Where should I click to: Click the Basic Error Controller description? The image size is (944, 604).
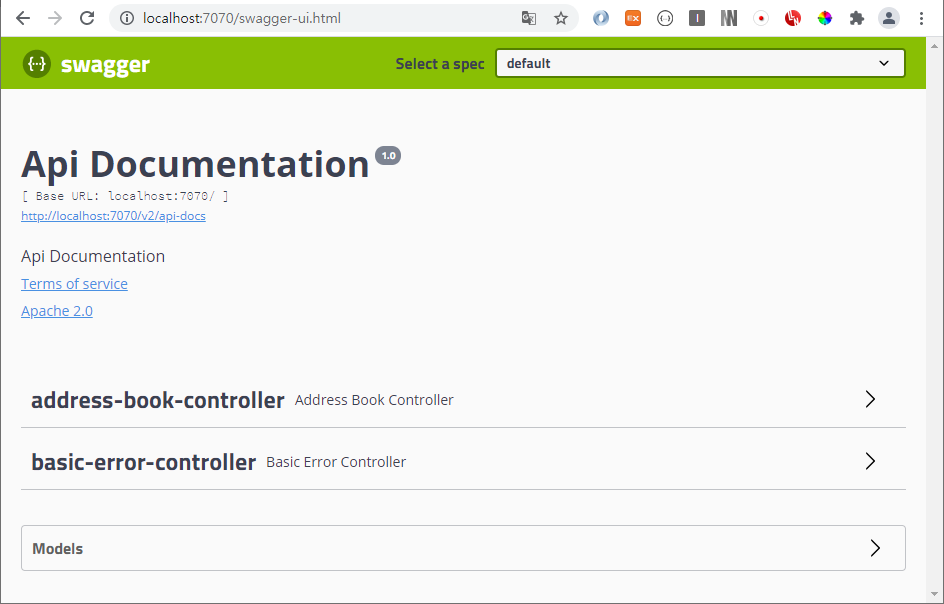[336, 462]
